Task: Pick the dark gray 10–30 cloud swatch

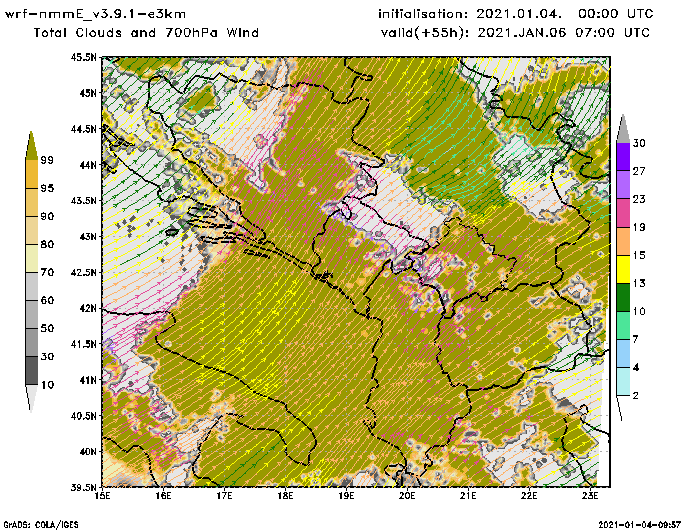Action: point(31,371)
